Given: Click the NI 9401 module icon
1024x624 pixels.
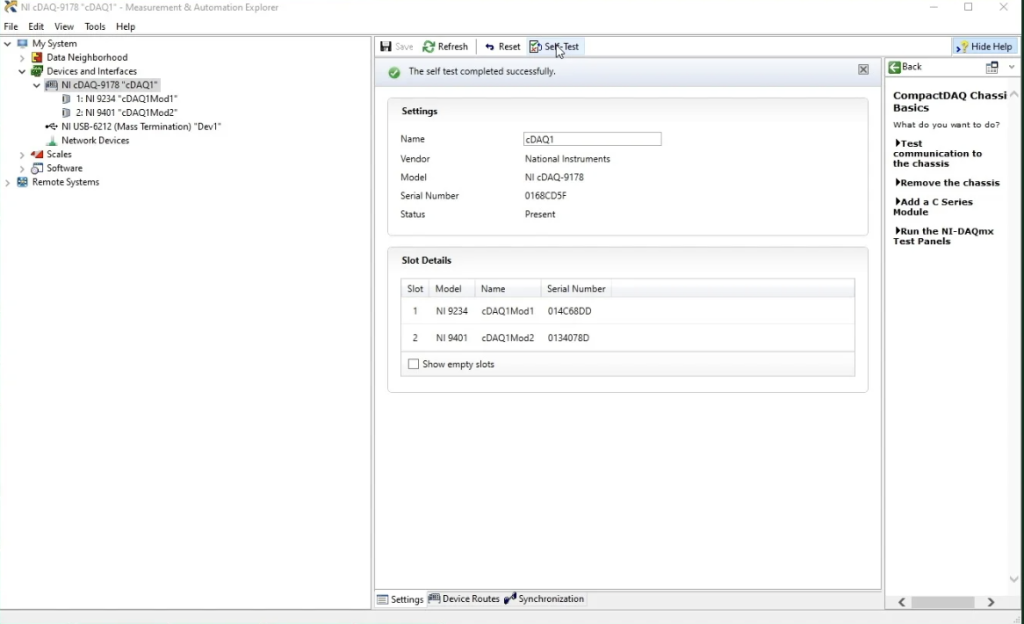Looking at the screenshot, I should point(66,113).
